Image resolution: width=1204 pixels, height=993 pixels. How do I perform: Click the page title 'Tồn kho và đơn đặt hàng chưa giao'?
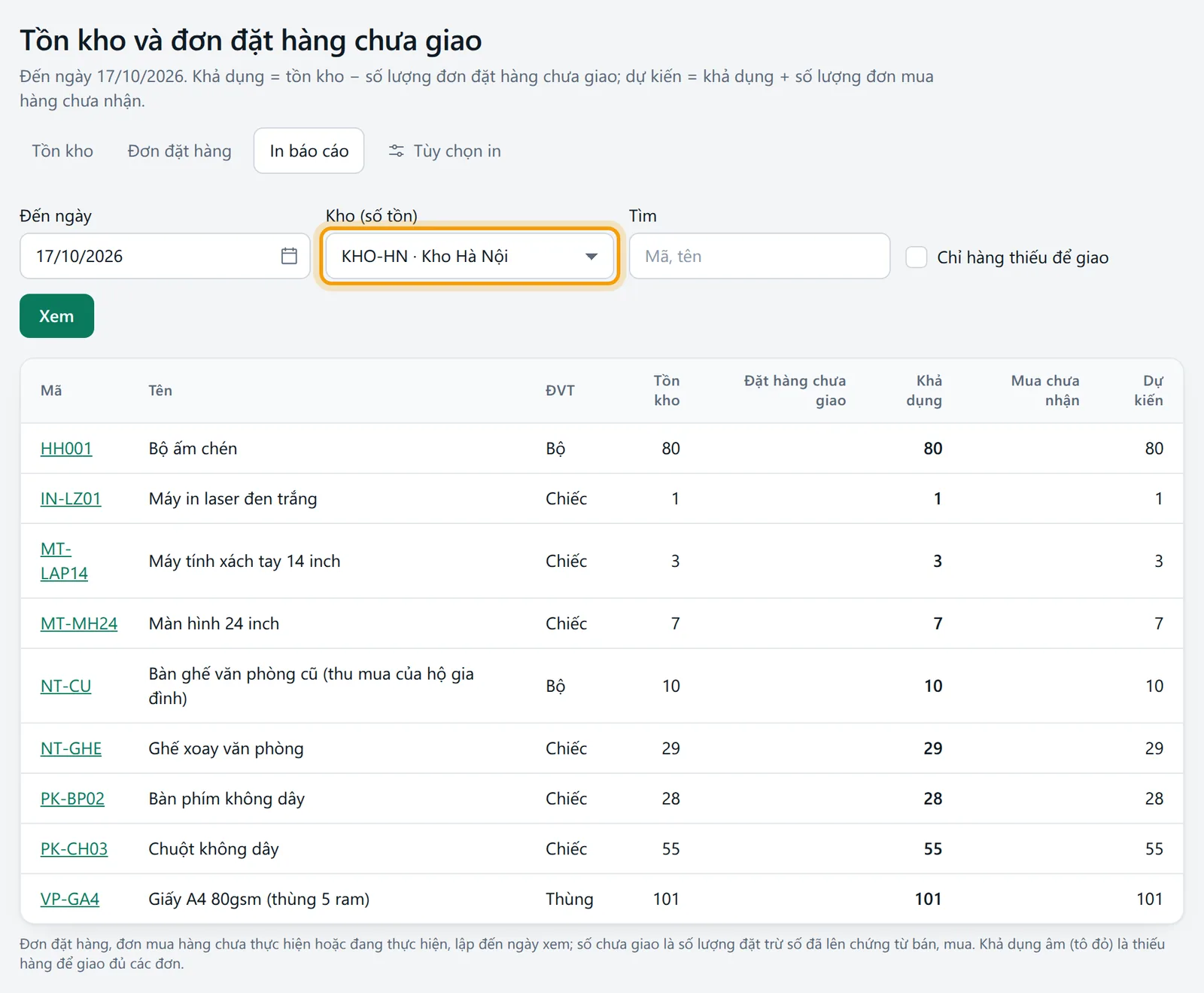(x=251, y=41)
